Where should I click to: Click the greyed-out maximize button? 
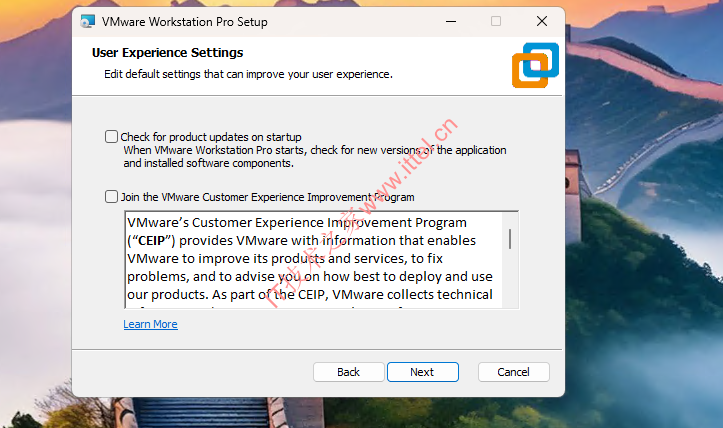[496, 21]
